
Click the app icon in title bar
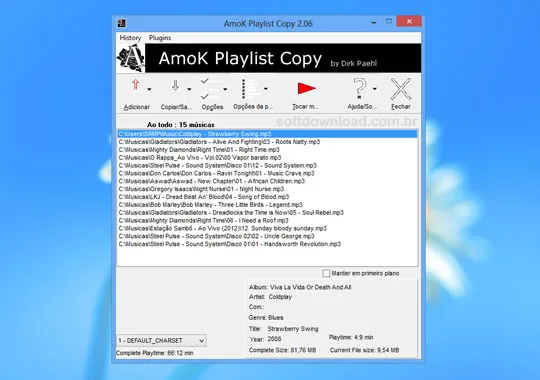click(121, 23)
